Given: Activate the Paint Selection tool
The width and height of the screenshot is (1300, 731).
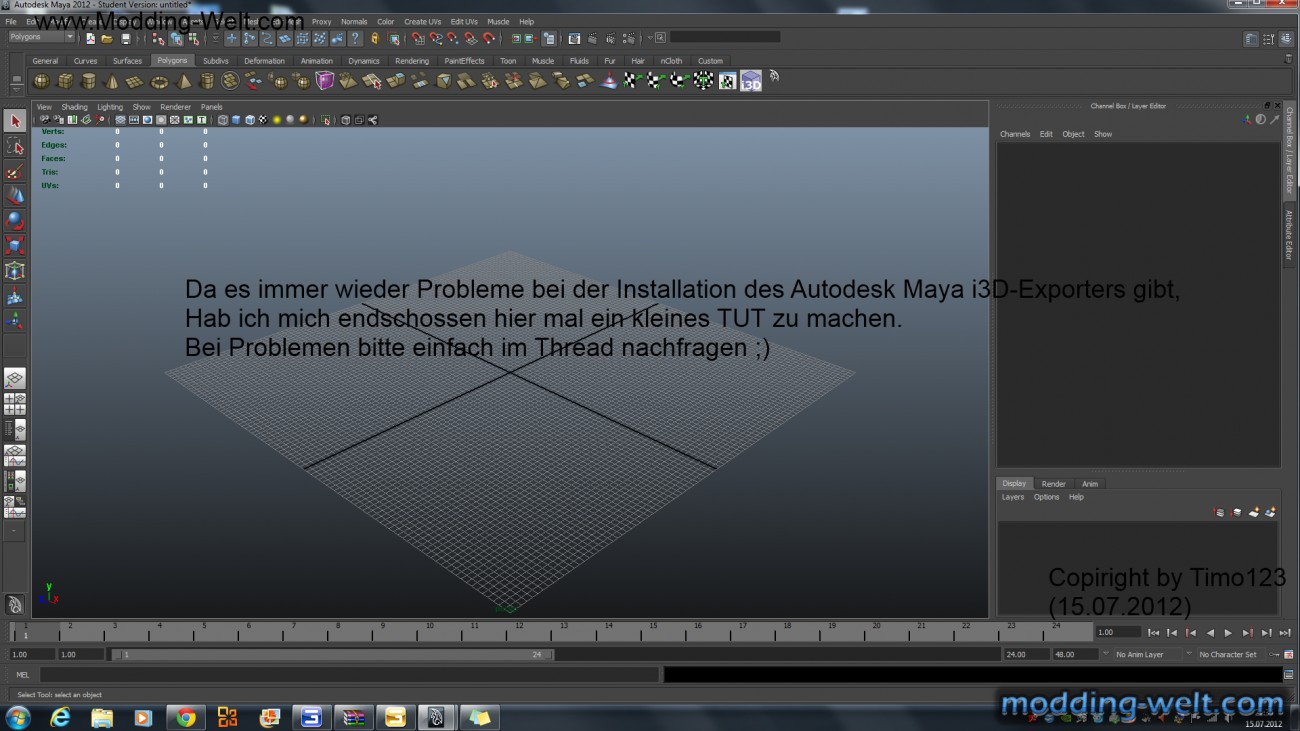Looking at the screenshot, I should [14, 171].
